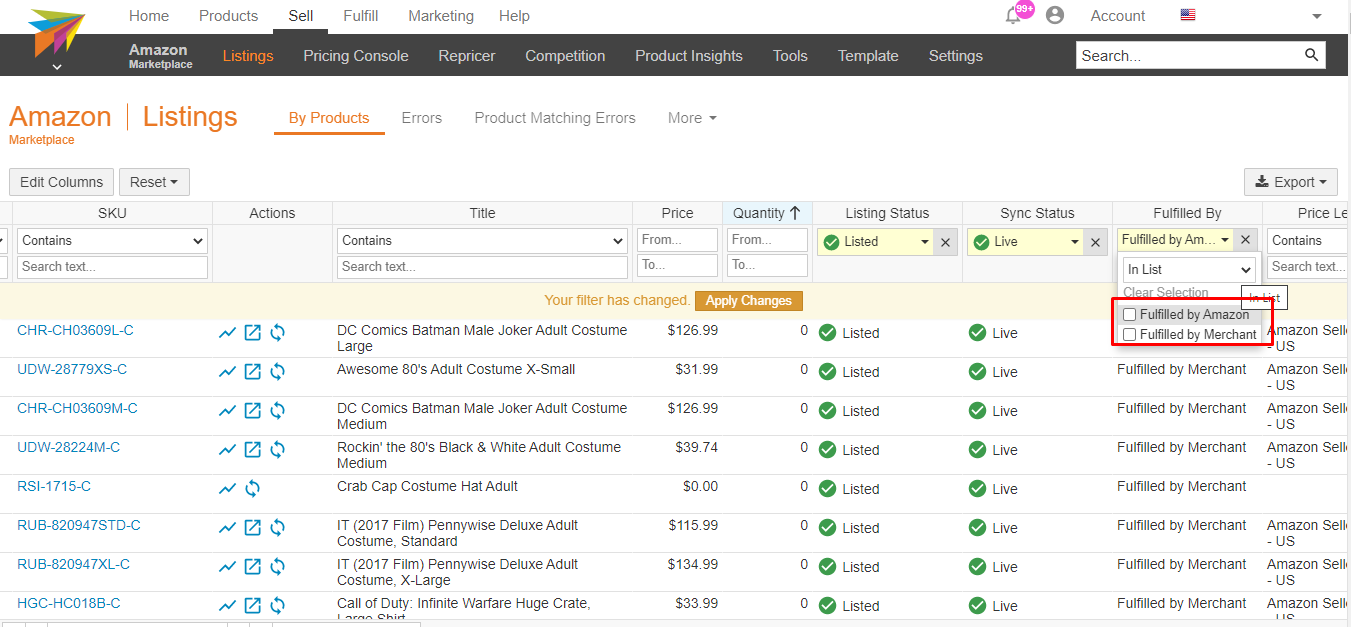Image resolution: width=1351 pixels, height=627 pixels.
Task: Click the Price Level Contains dropdown
Action: 1309,241
